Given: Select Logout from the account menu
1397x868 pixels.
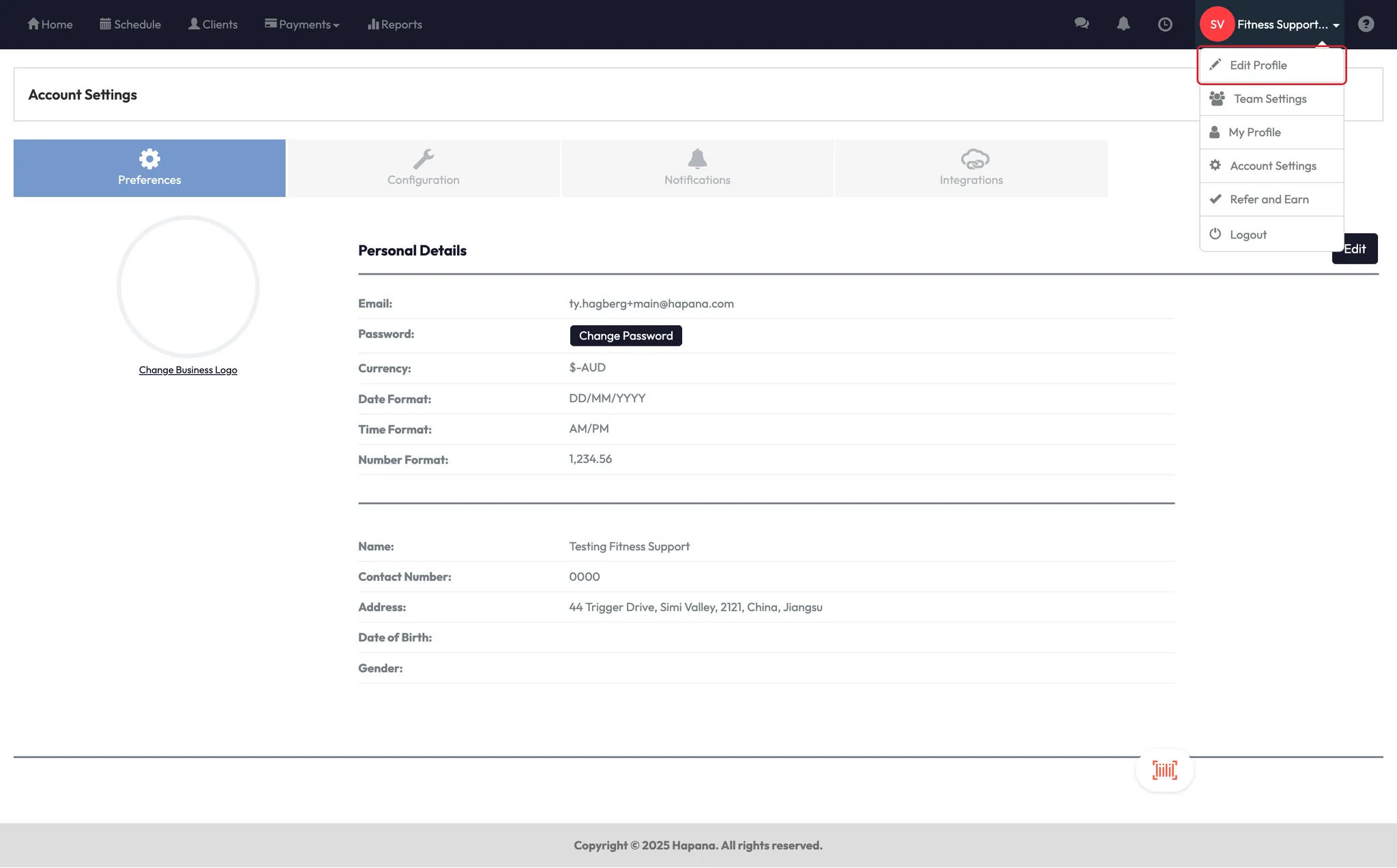Looking at the screenshot, I should 1248,235.
